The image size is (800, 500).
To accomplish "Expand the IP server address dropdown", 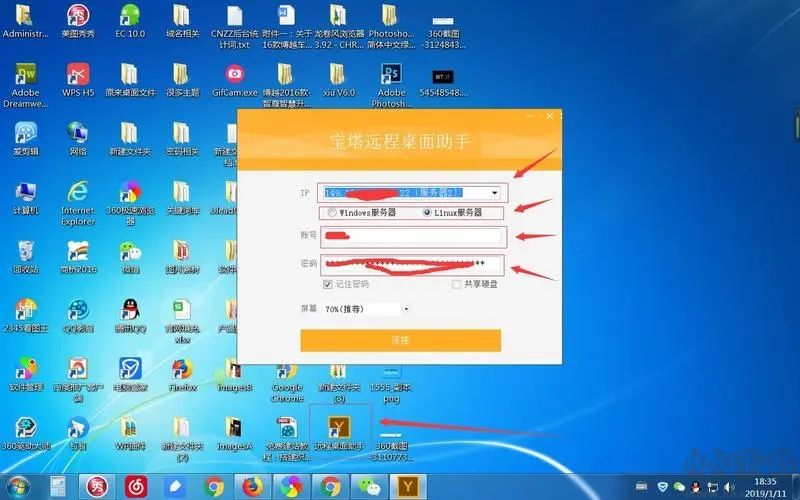I will click(494, 193).
